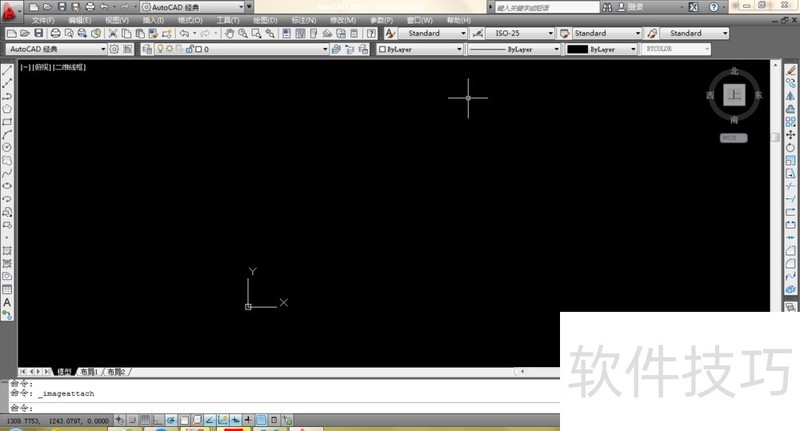The image size is (800, 431).
Task: Select the Polygon draw tool
Action: [x=7, y=109]
